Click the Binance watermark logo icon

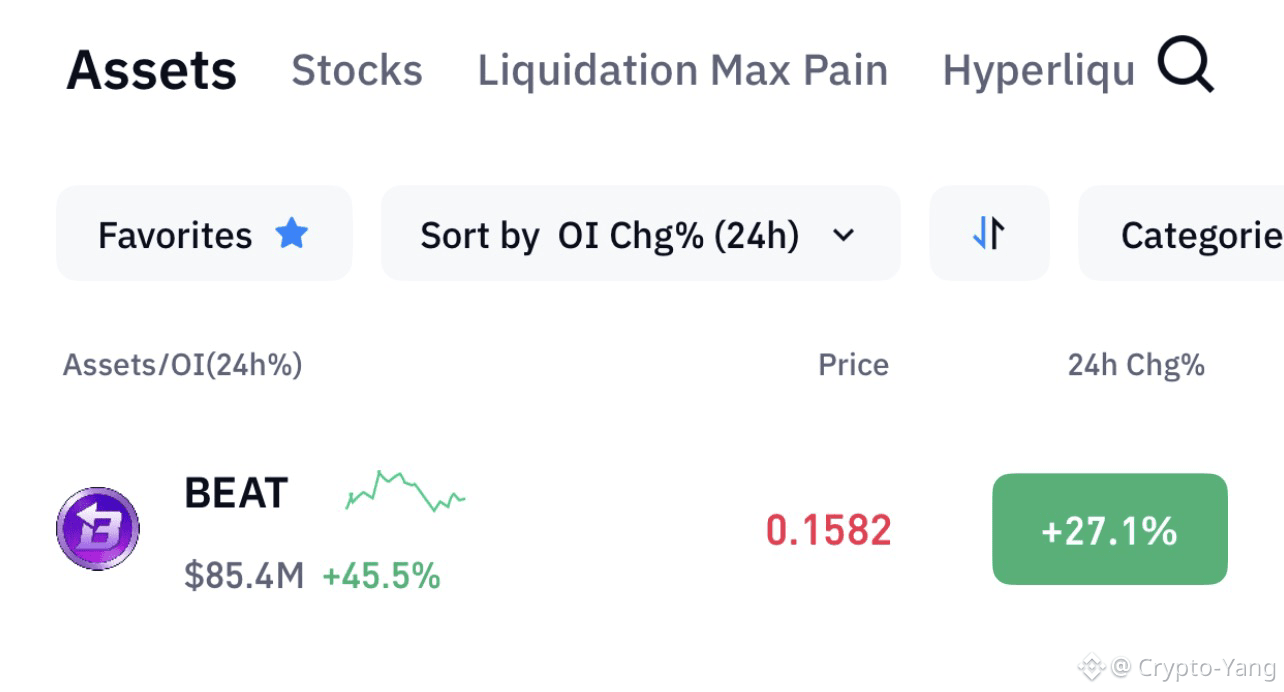tap(1090, 667)
